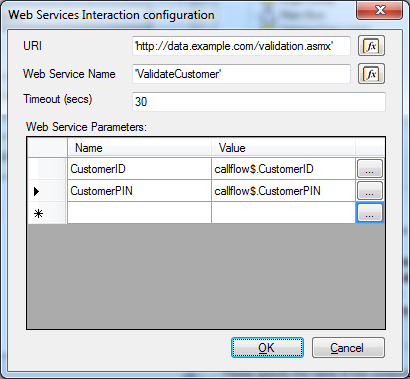This screenshot has height=379, width=410.
Task: Close the configuration dialog window
Action: [379, 11]
